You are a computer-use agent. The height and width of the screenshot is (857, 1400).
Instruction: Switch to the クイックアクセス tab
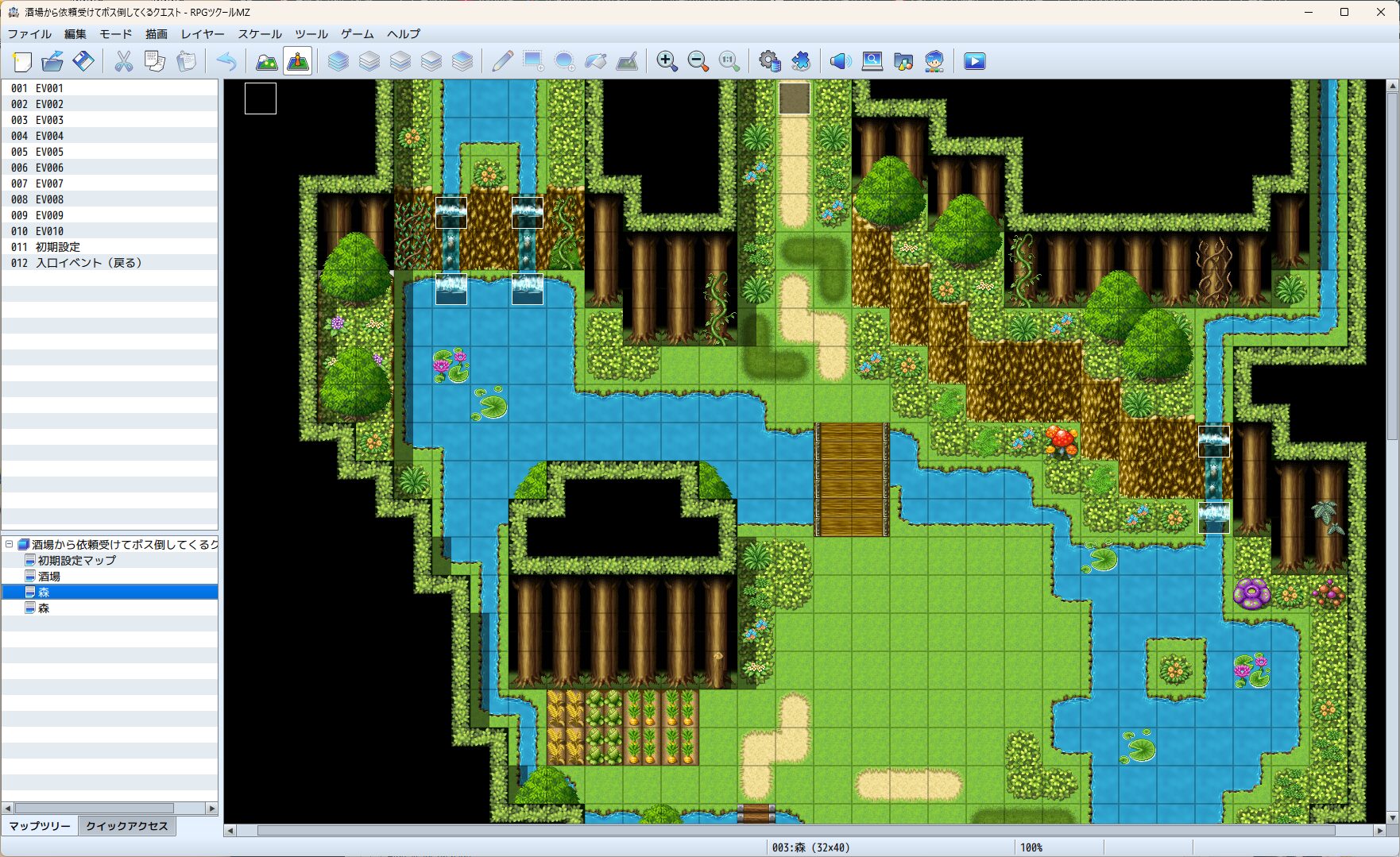[x=127, y=826]
